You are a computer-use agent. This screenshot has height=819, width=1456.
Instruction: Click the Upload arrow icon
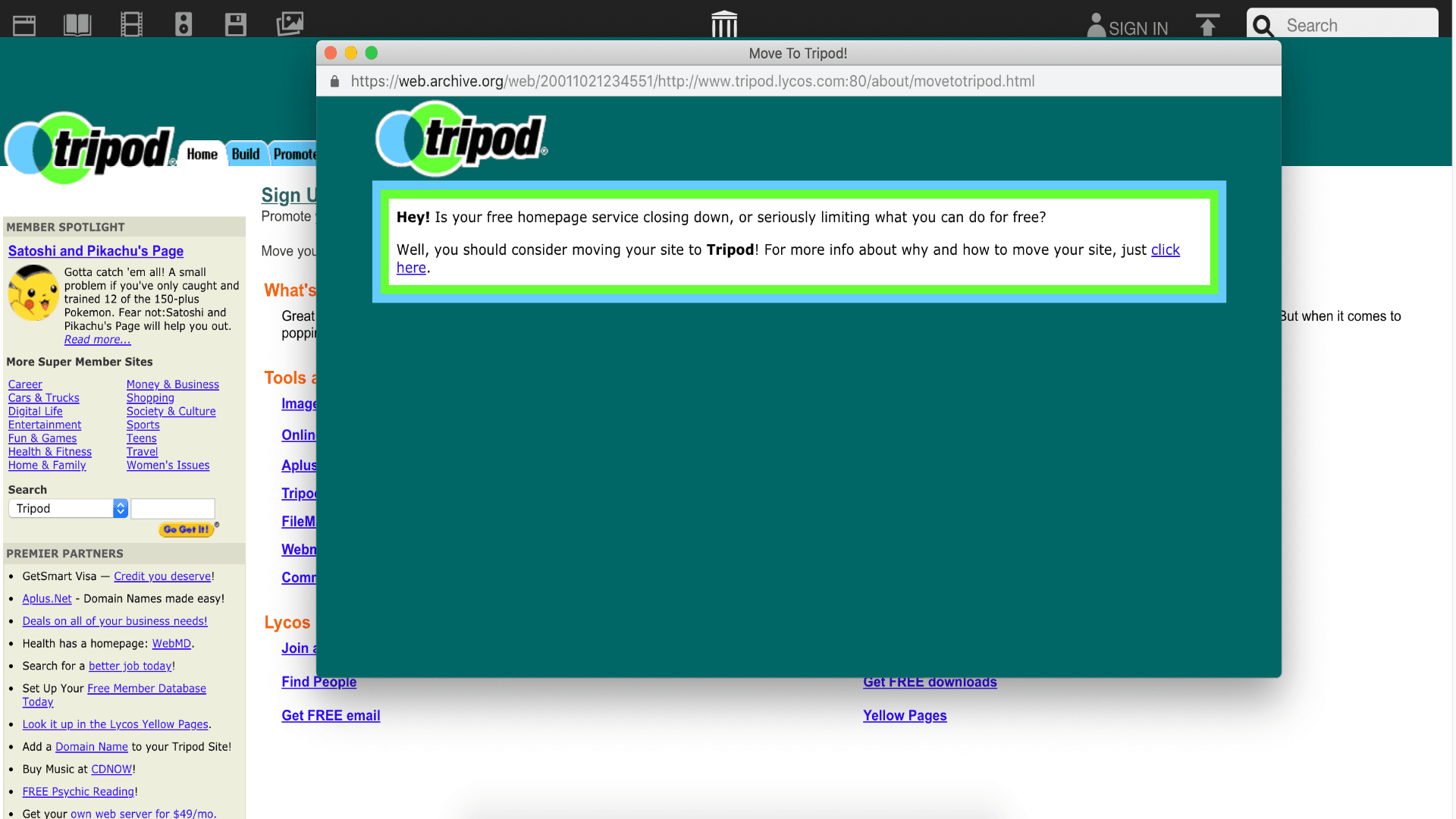pyautogui.click(x=1207, y=25)
